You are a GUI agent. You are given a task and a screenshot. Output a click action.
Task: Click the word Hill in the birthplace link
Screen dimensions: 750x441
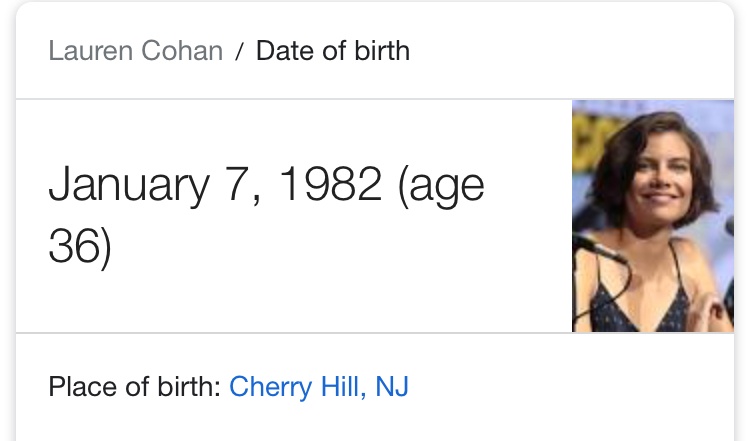342,386
